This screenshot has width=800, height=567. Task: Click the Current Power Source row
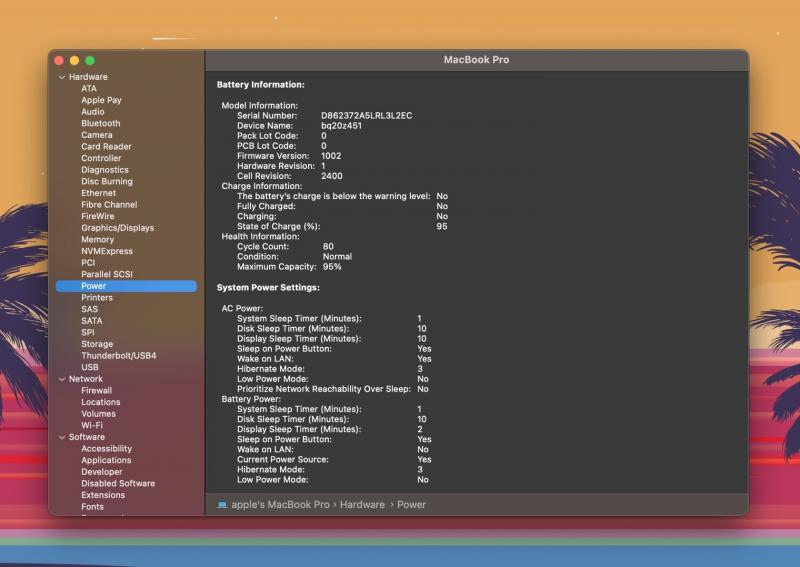(x=334, y=460)
